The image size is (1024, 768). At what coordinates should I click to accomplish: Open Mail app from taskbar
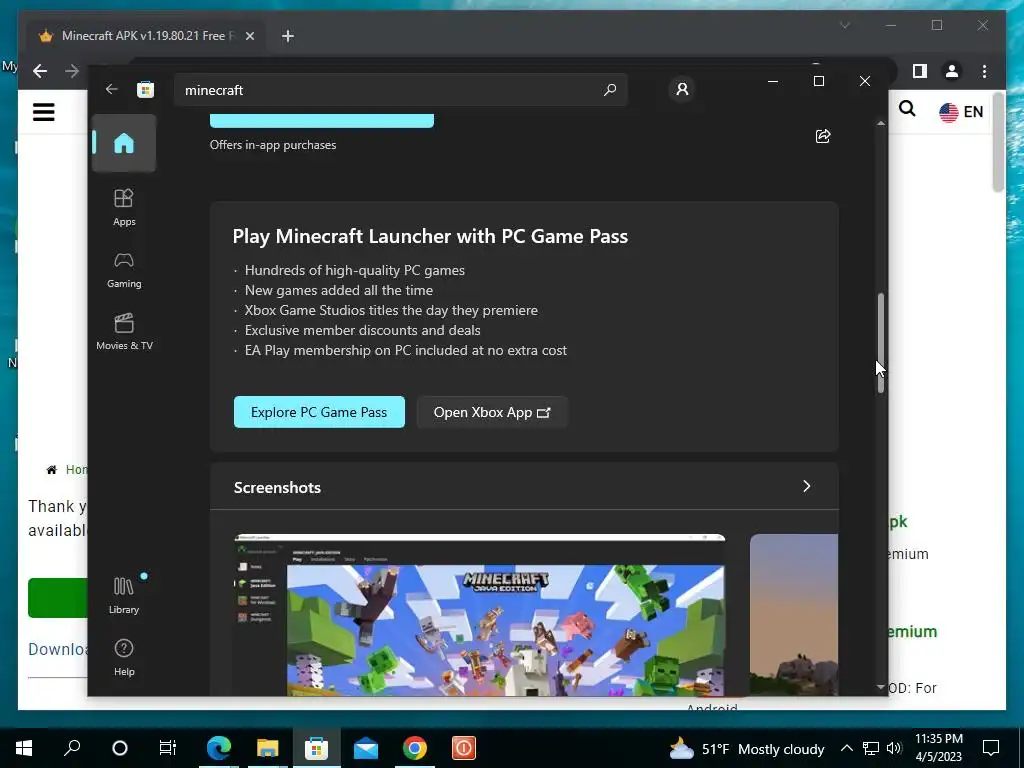click(366, 748)
